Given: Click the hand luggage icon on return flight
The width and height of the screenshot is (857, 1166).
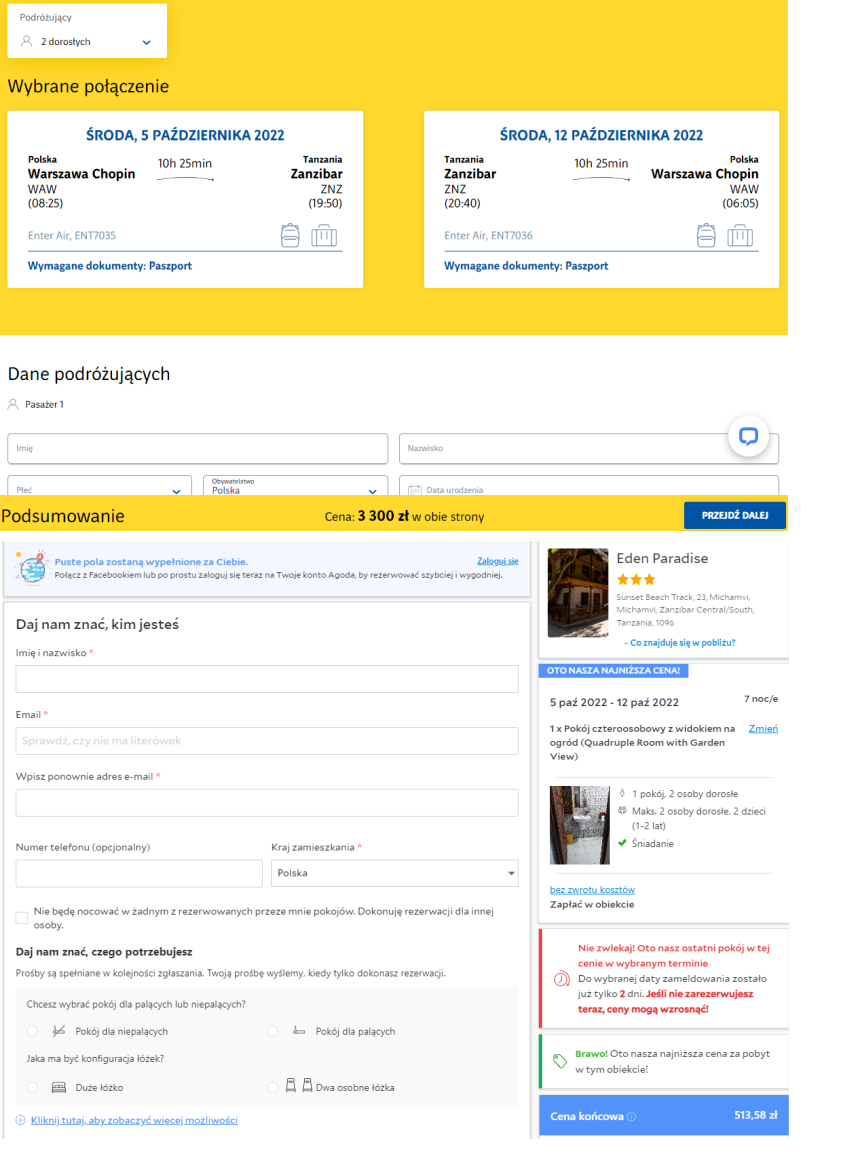Looking at the screenshot, I should click(706, 236).
